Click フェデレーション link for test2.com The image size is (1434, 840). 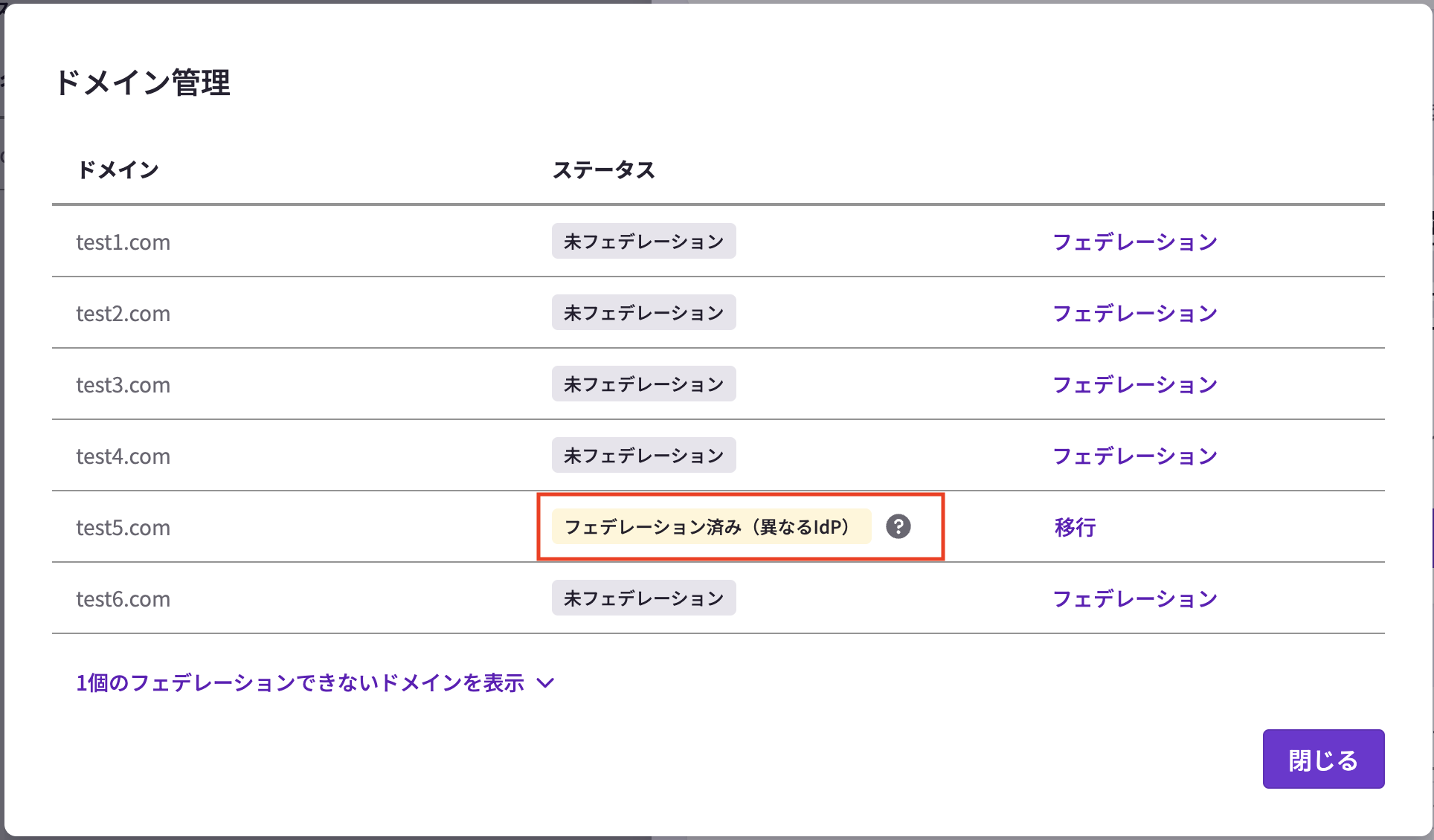(x=1135, y=313)
